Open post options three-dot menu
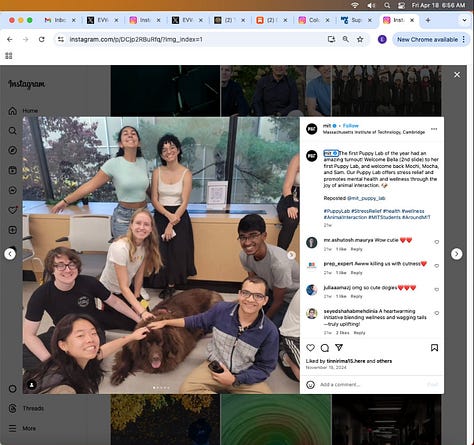474x445 pixels. tap(434, 129)
